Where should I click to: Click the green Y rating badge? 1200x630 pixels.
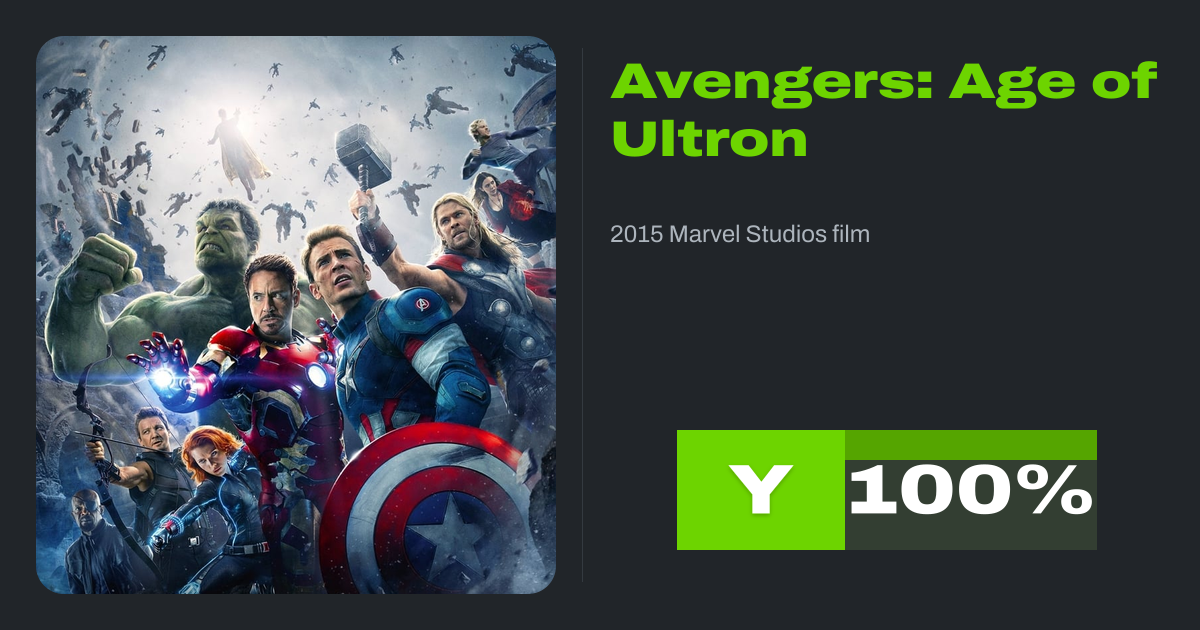click(761, 490)
